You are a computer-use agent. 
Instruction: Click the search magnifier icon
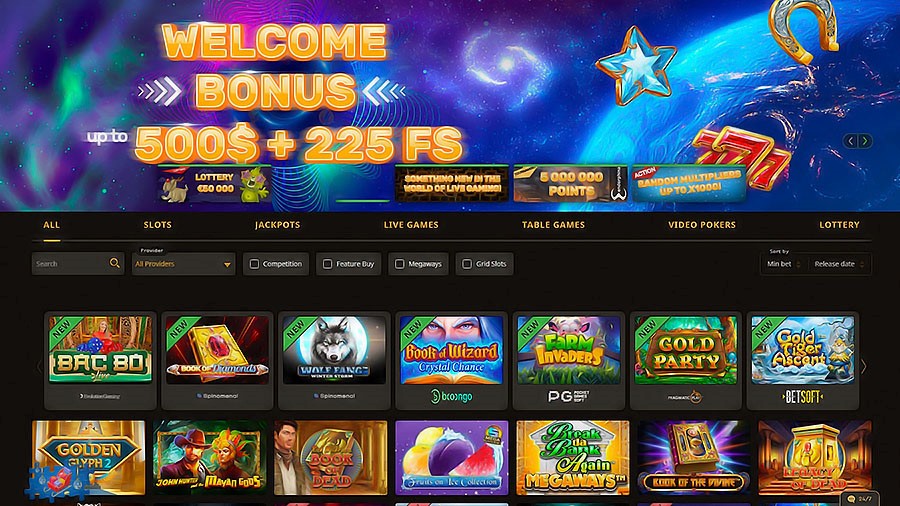pos(115,263)
